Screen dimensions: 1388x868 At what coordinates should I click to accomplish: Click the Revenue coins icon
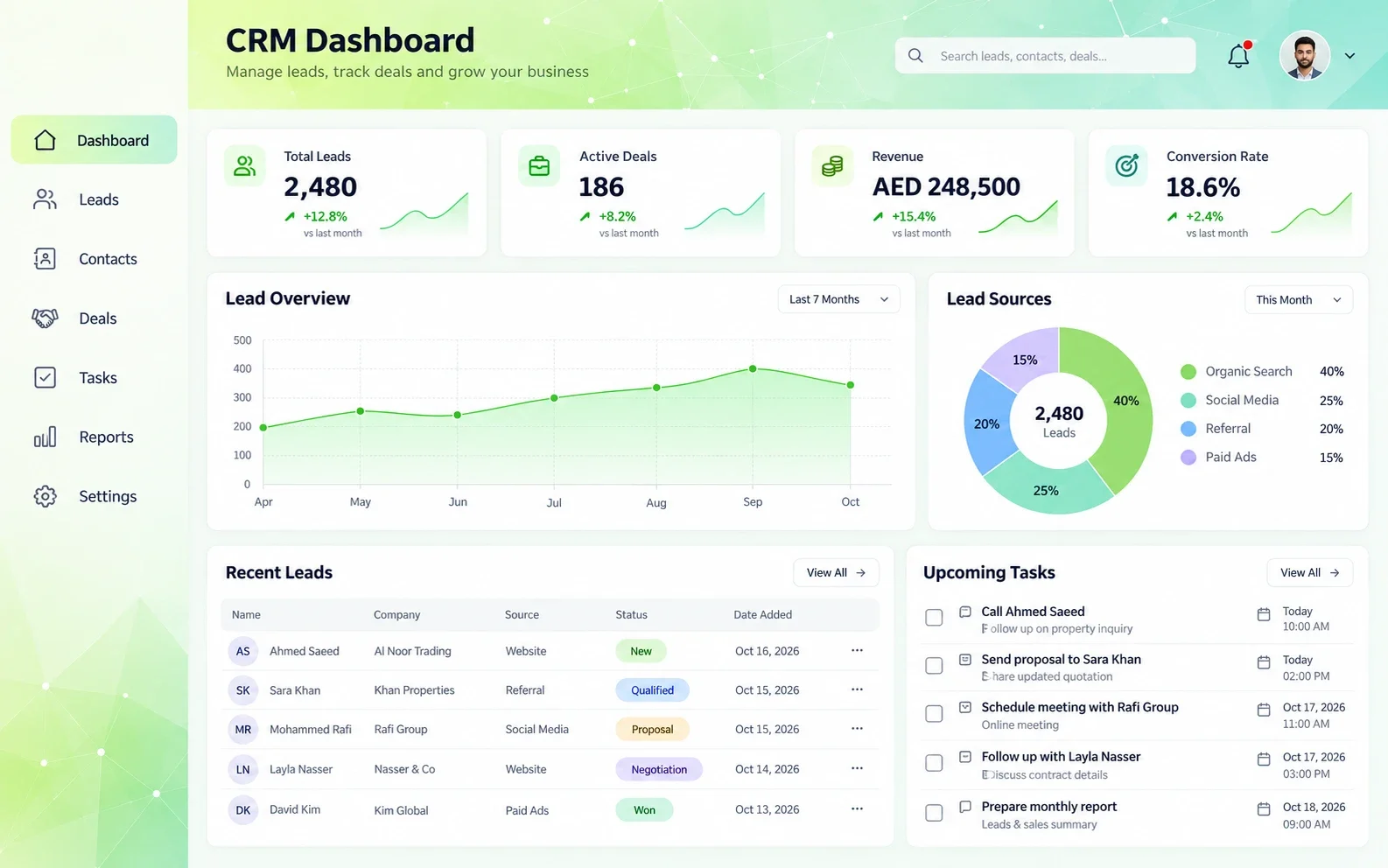832,165
